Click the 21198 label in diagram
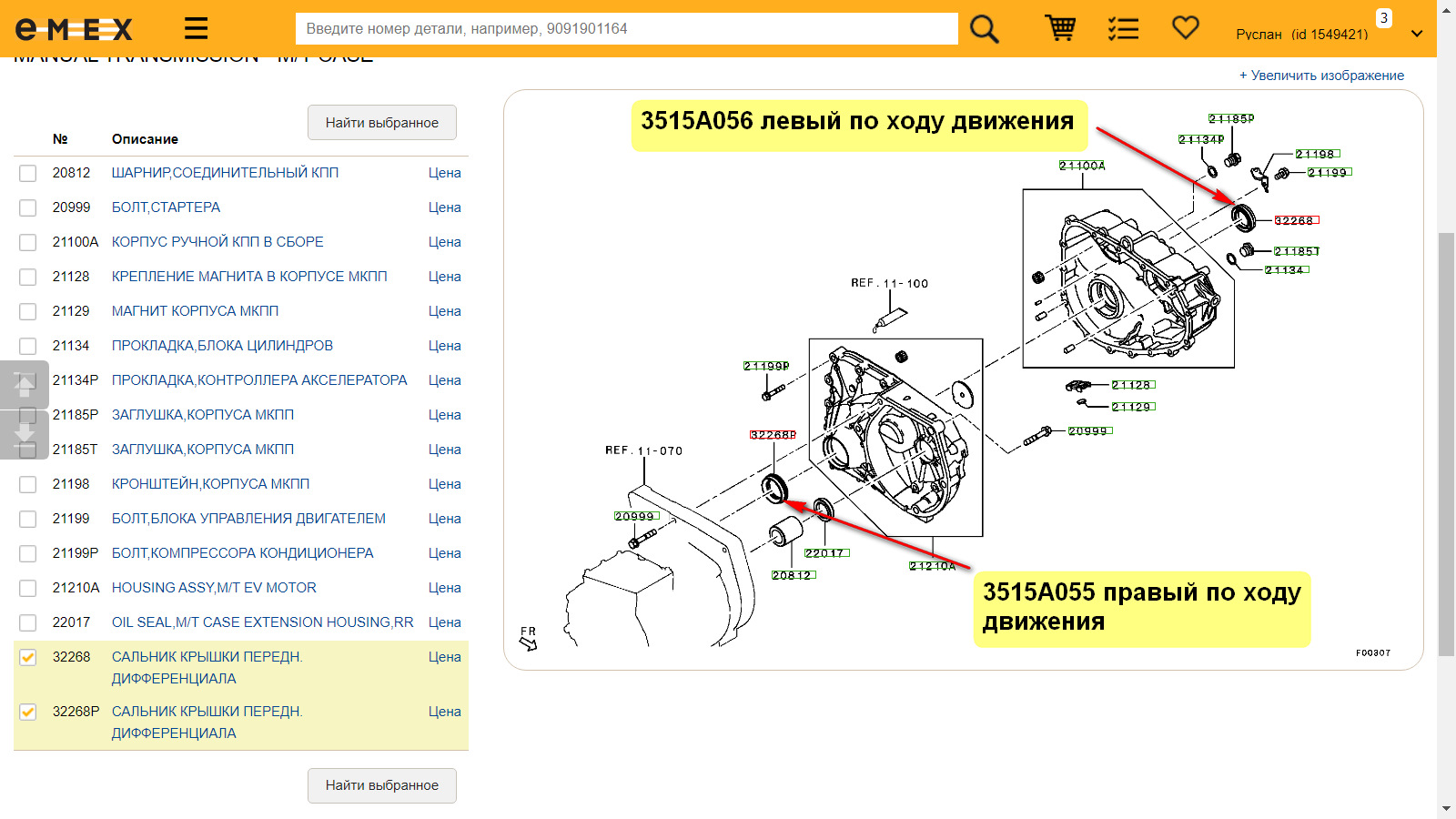 [x=1317, y=155]
